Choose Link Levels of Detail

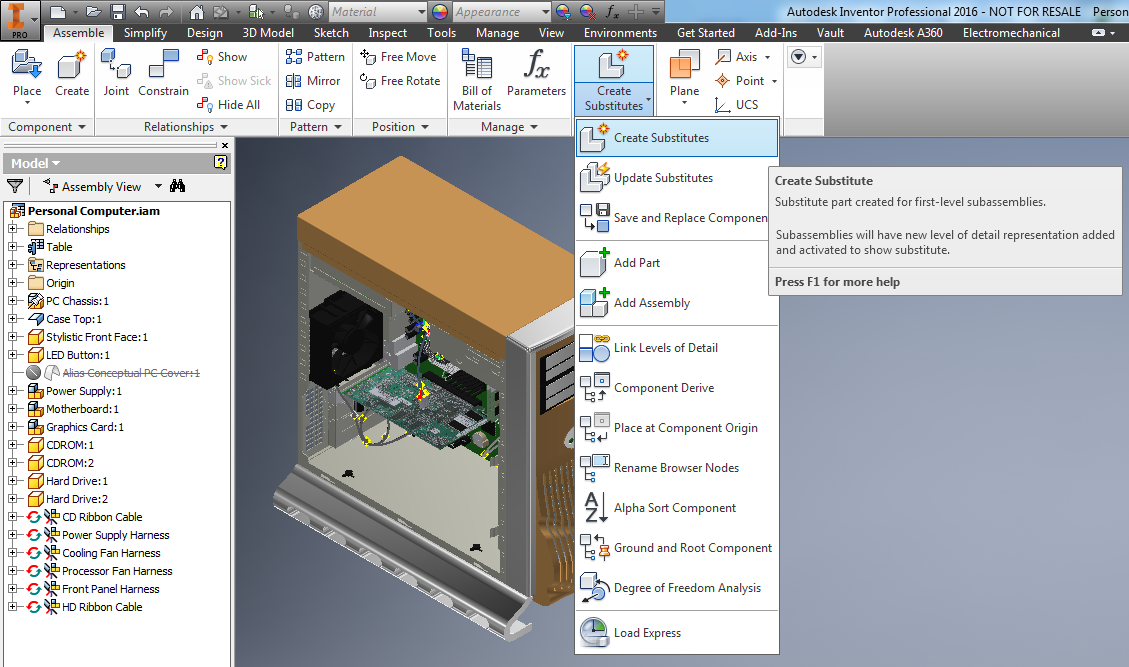677,348
